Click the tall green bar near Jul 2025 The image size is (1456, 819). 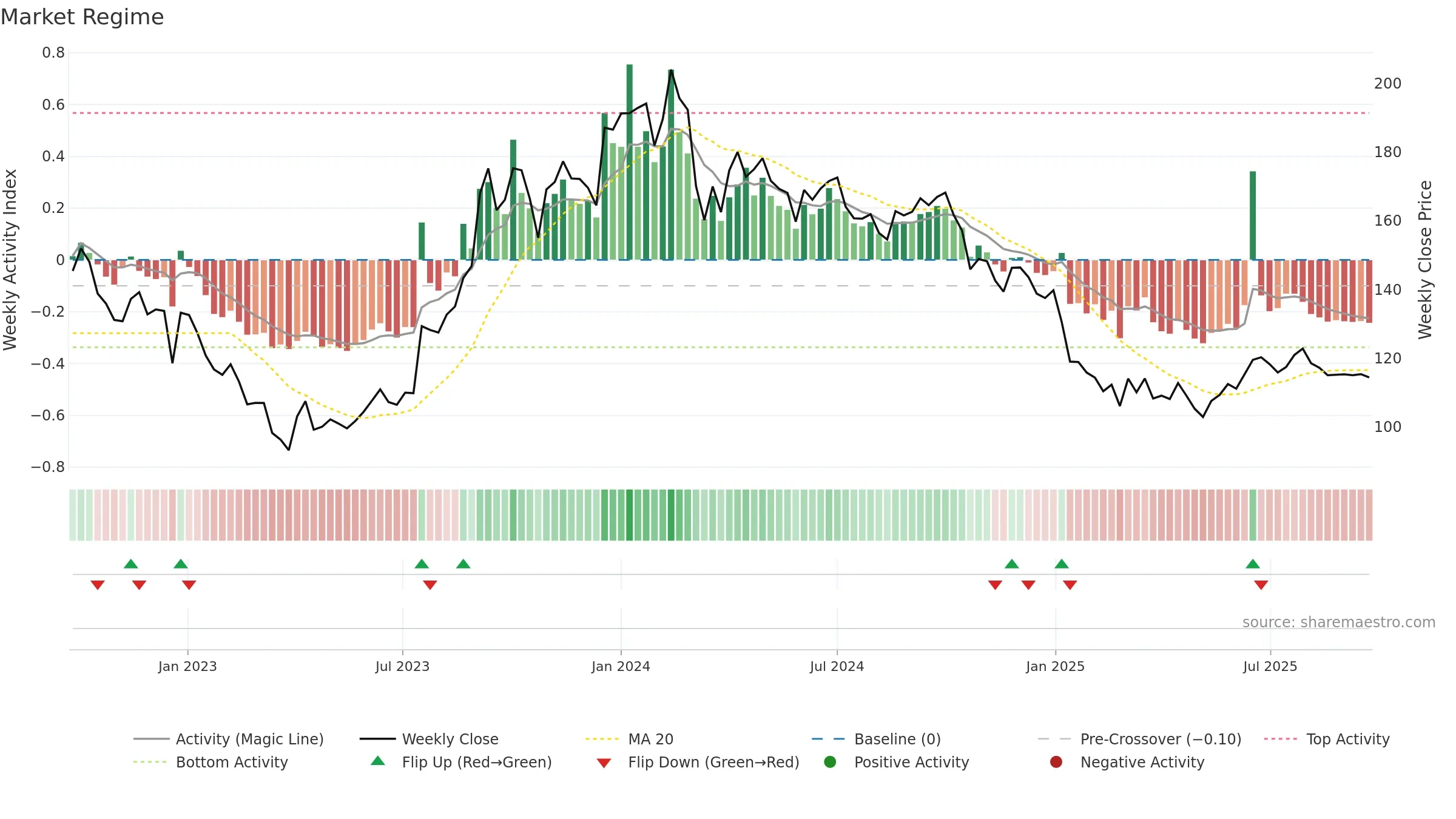(1253, 215)
